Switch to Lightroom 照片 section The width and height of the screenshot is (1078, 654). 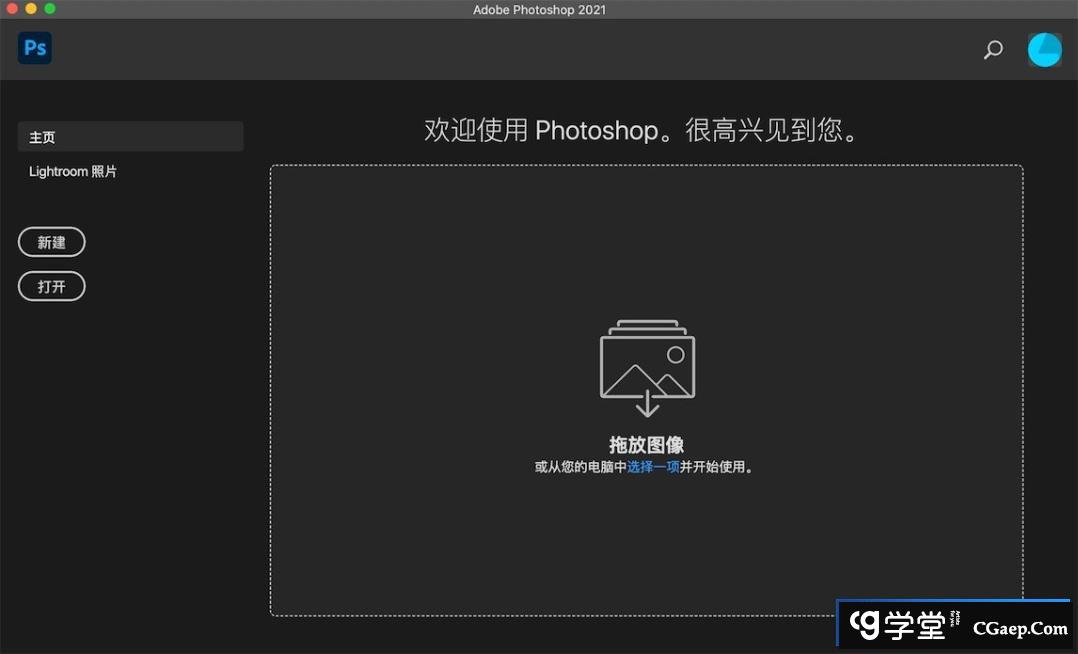73,172
